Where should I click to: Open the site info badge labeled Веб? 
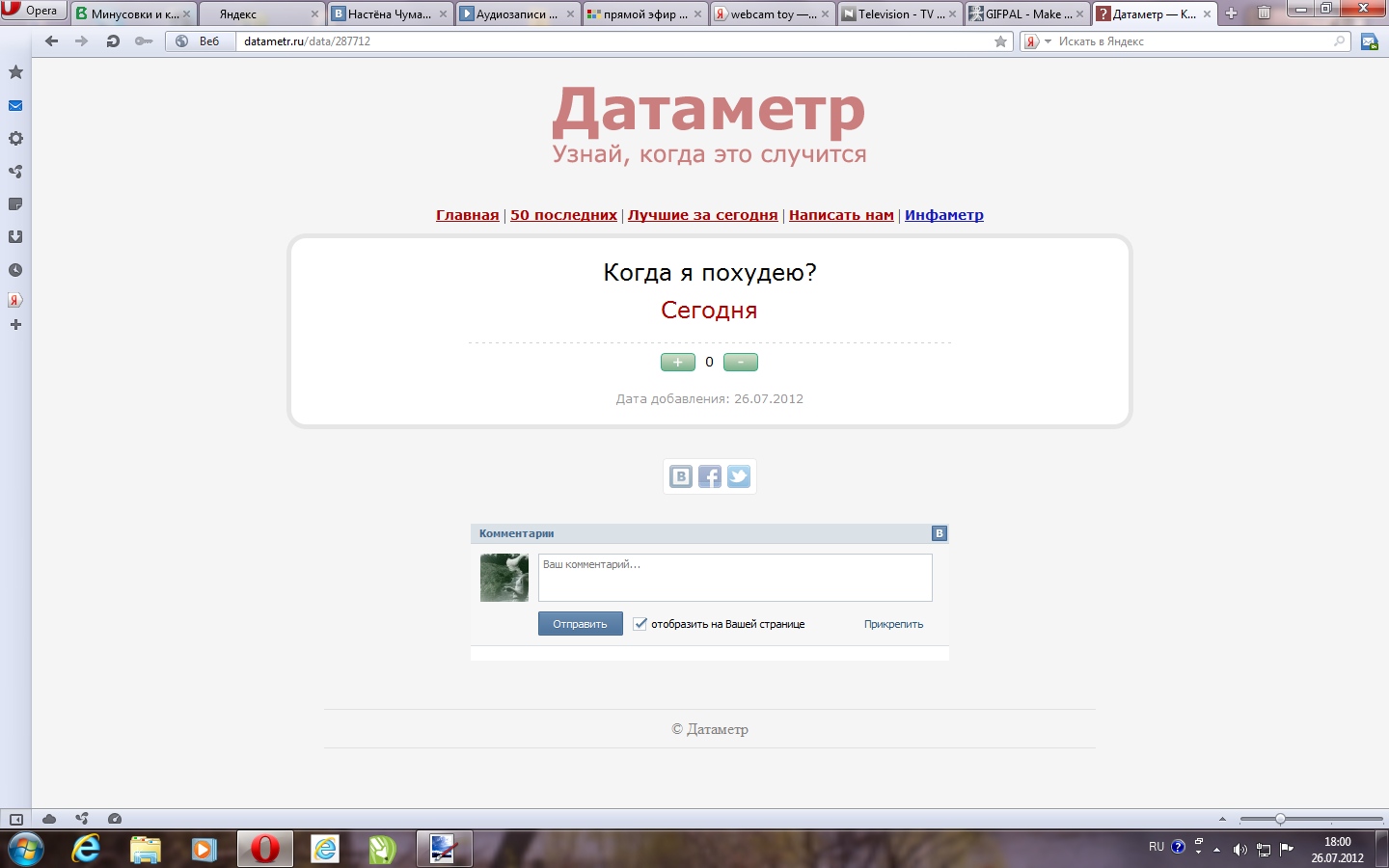pos(199,41)
